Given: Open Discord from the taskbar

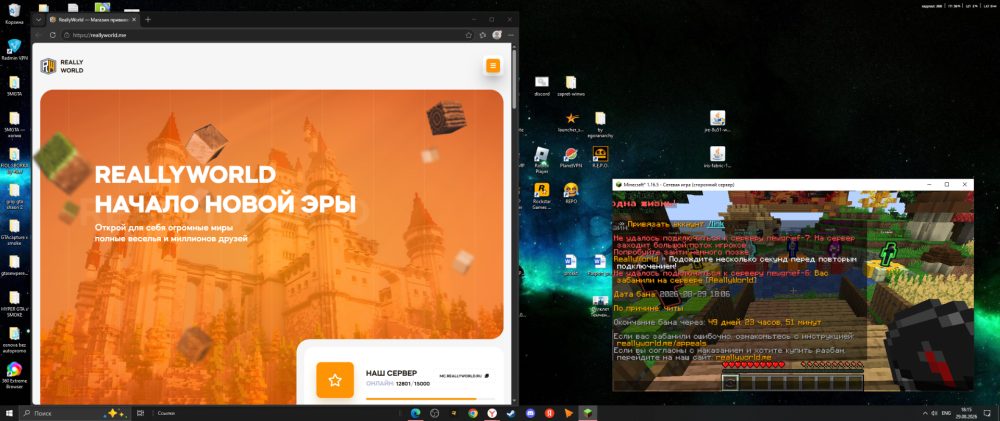Looking at the screenshot, I should coord(531,413).
